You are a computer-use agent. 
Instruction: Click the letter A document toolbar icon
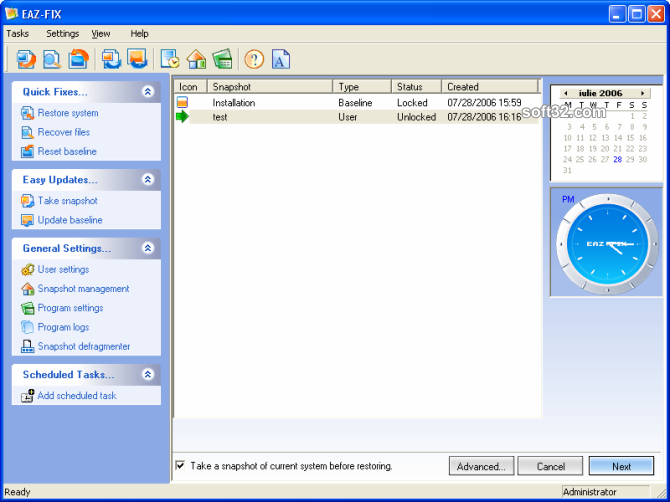(281, 59)
